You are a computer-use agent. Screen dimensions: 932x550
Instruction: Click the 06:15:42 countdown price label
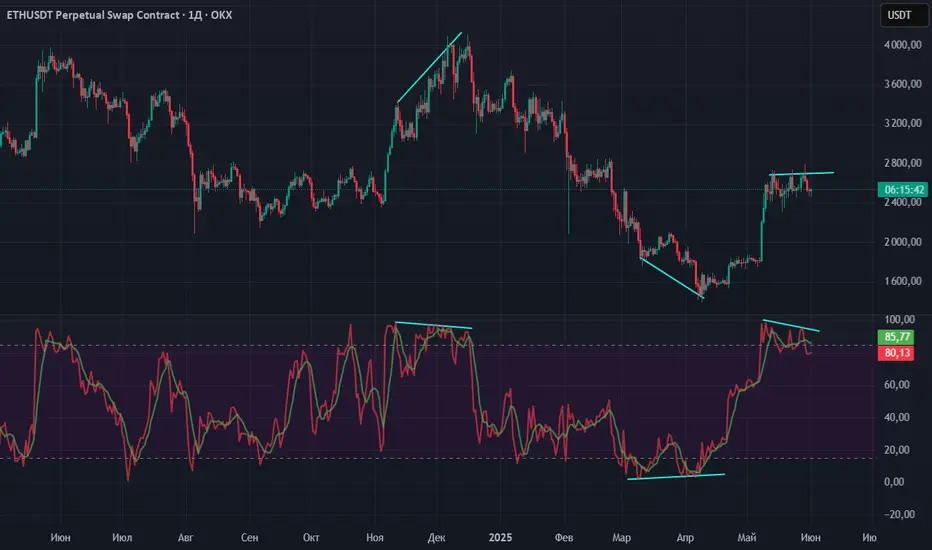click(x=903, y=190)
